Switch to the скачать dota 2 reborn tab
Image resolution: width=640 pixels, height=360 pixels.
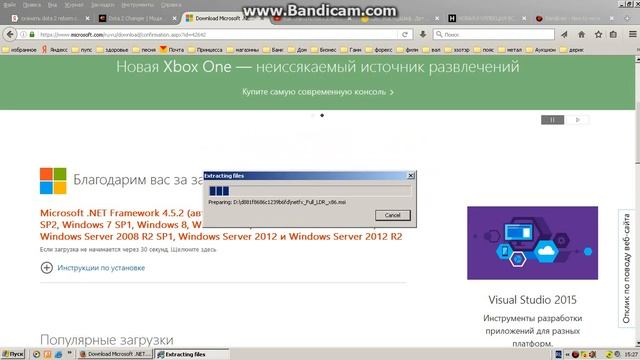[48, 18]
